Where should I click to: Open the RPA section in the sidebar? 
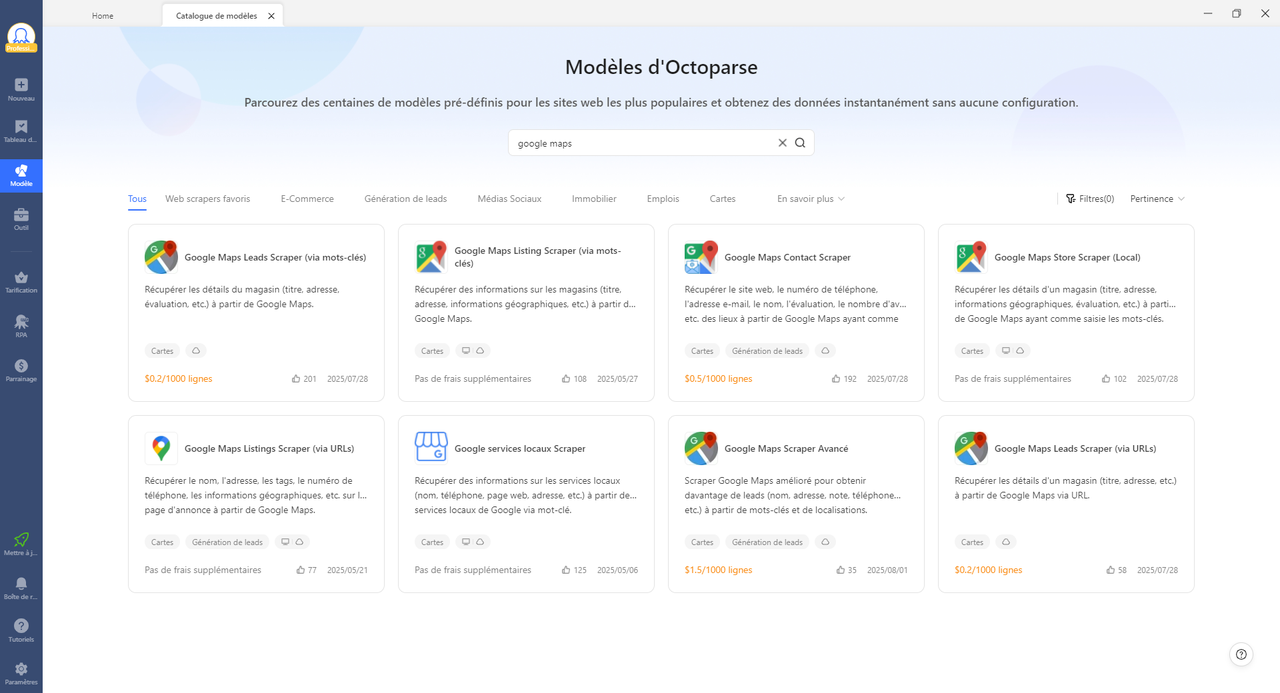(21, 327)
